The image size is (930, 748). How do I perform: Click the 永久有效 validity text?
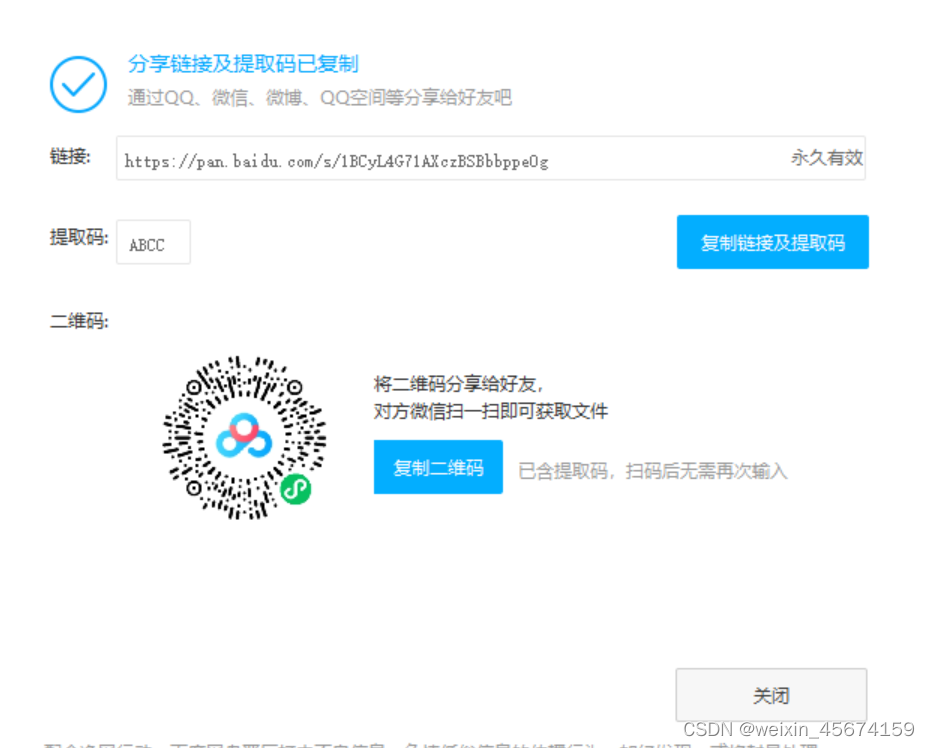(827, 158)
